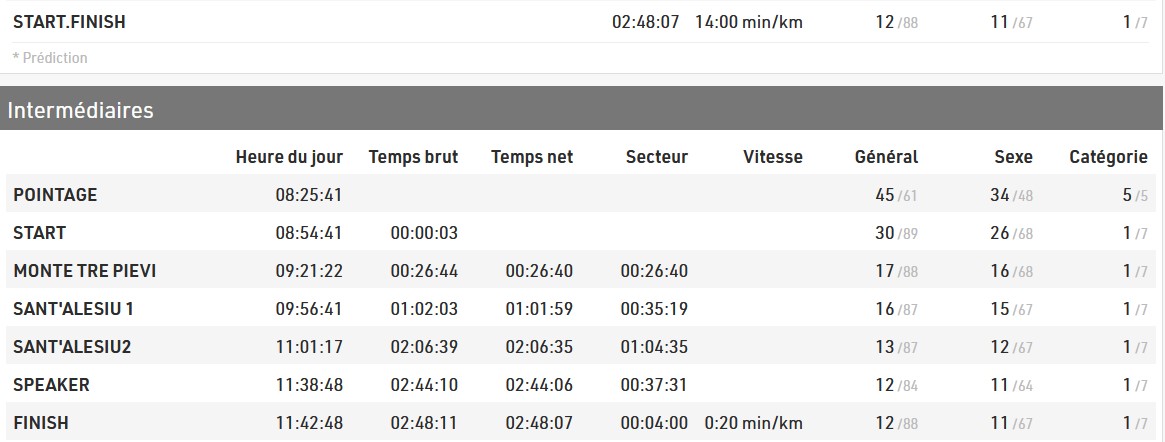Click the SANT'ALESIU2 checkpoint label
Viewport: 1165px width, 442px height.
coord(72,347)
